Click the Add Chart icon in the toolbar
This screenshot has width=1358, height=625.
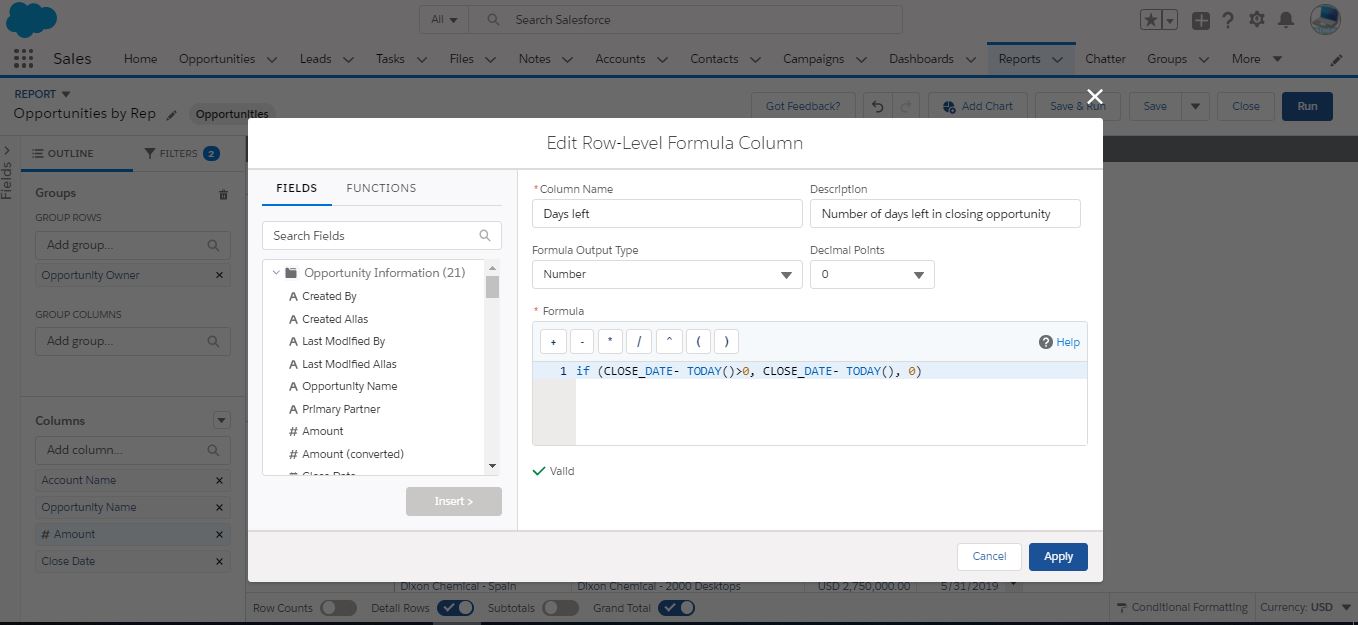tap(977, 105)
